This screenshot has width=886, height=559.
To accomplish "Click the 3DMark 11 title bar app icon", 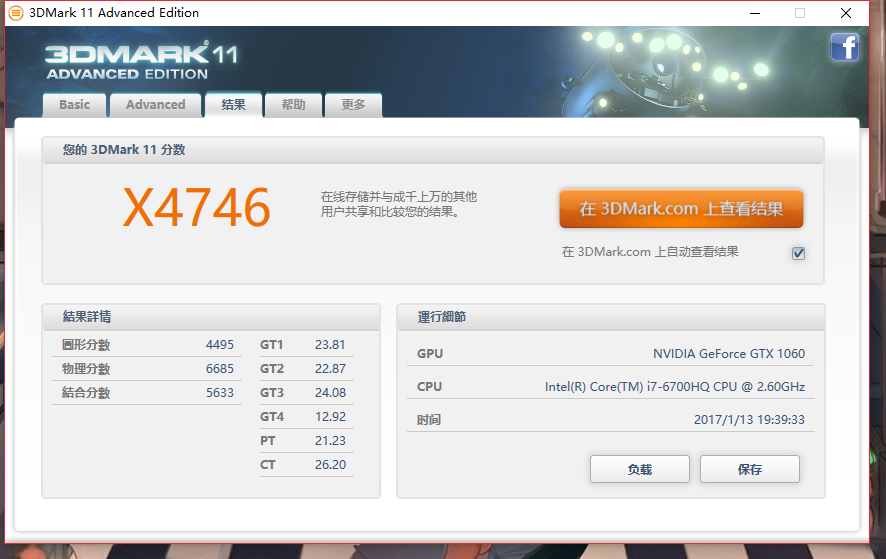I will [x=16, y=12].
